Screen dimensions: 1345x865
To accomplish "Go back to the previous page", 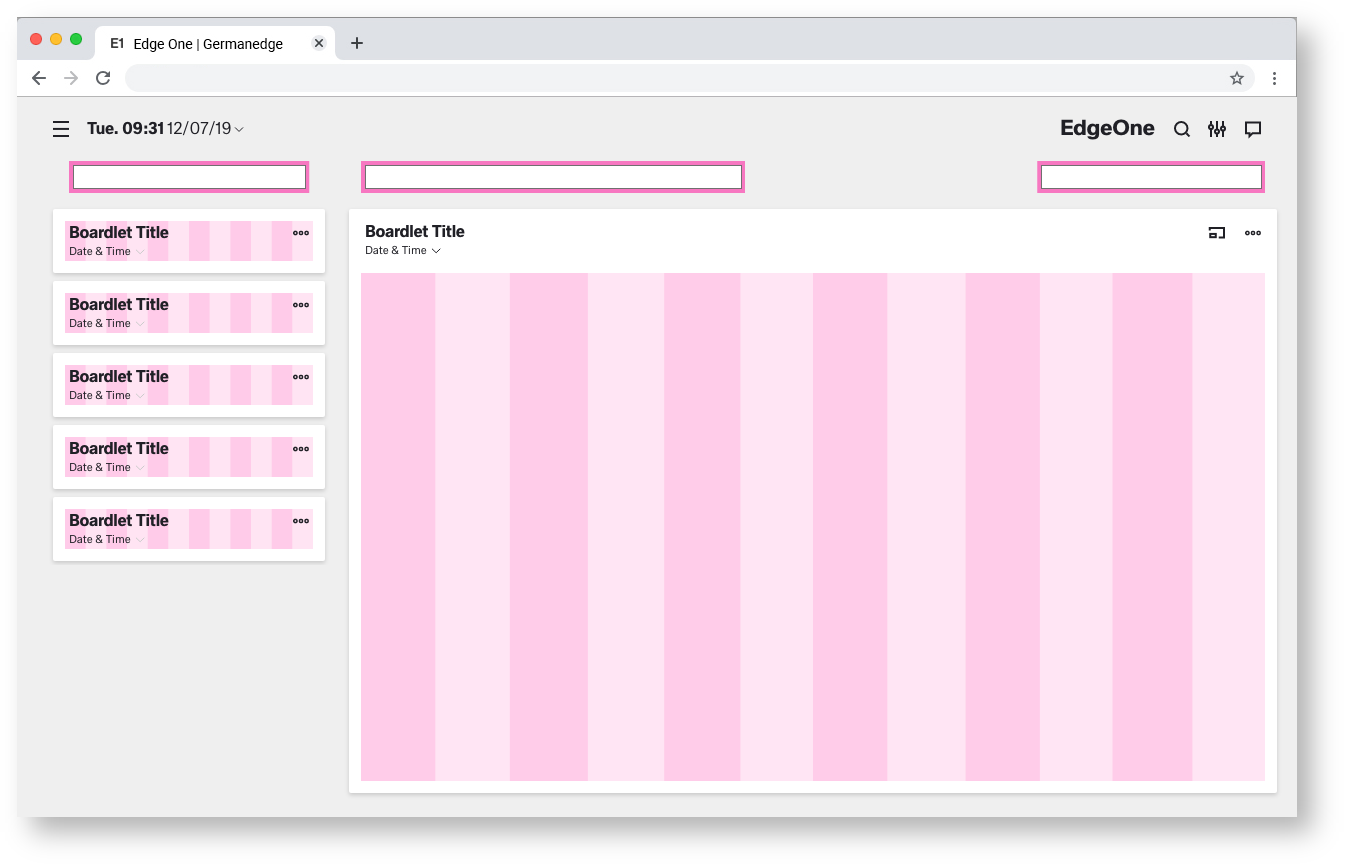I will click(39, 78).
